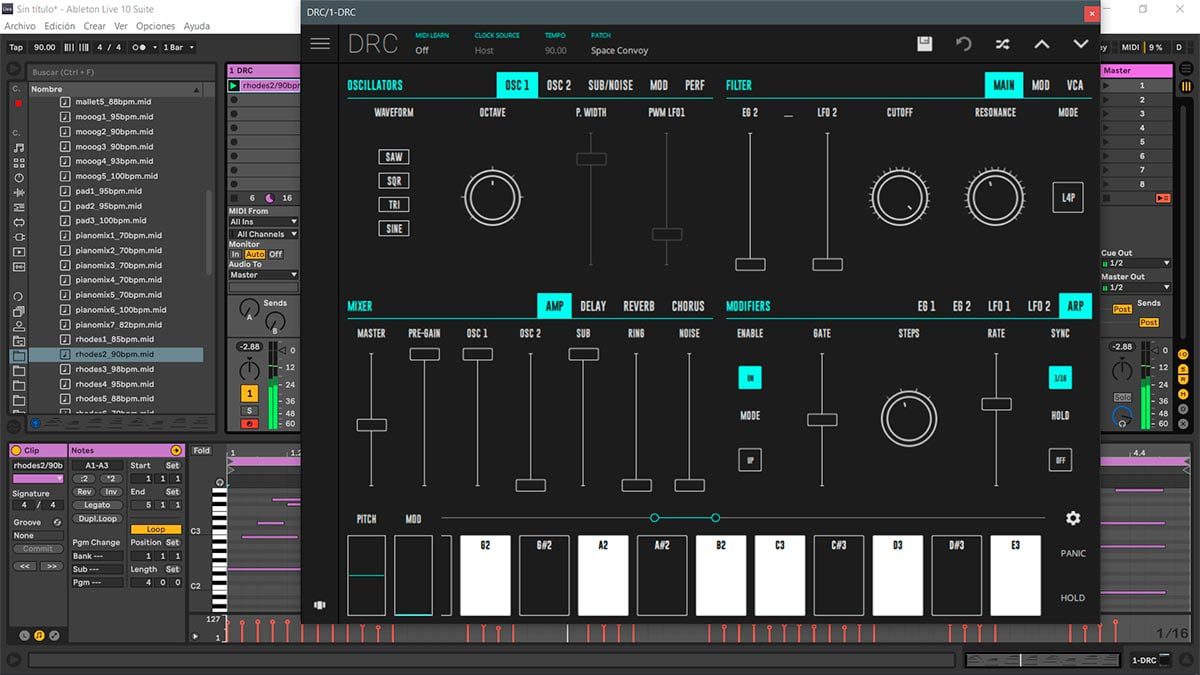Go to next patch with the down chevron
Viewport: 1200px width, 675px height.
pos(1080,44)
